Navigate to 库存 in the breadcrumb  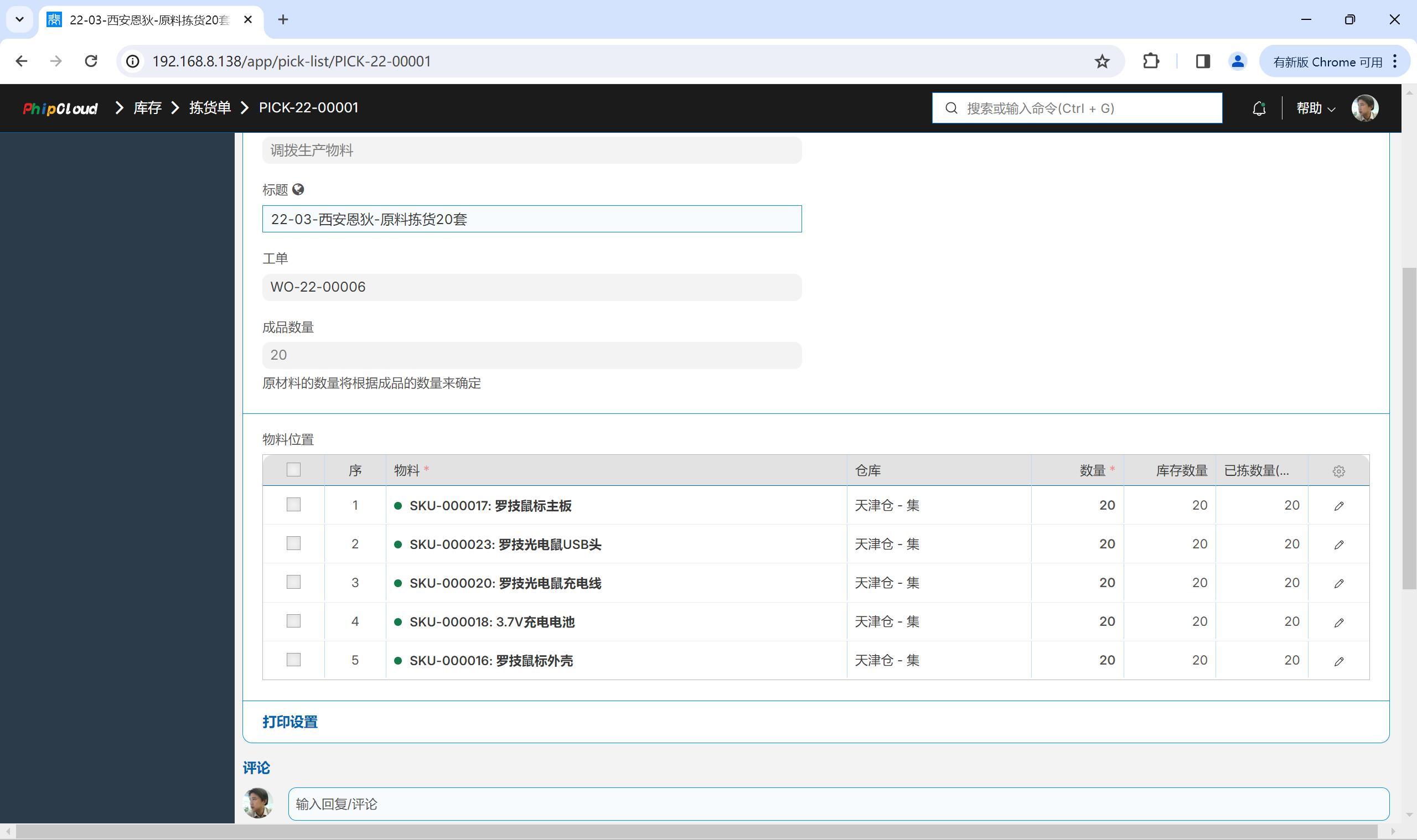pos(147,107)
